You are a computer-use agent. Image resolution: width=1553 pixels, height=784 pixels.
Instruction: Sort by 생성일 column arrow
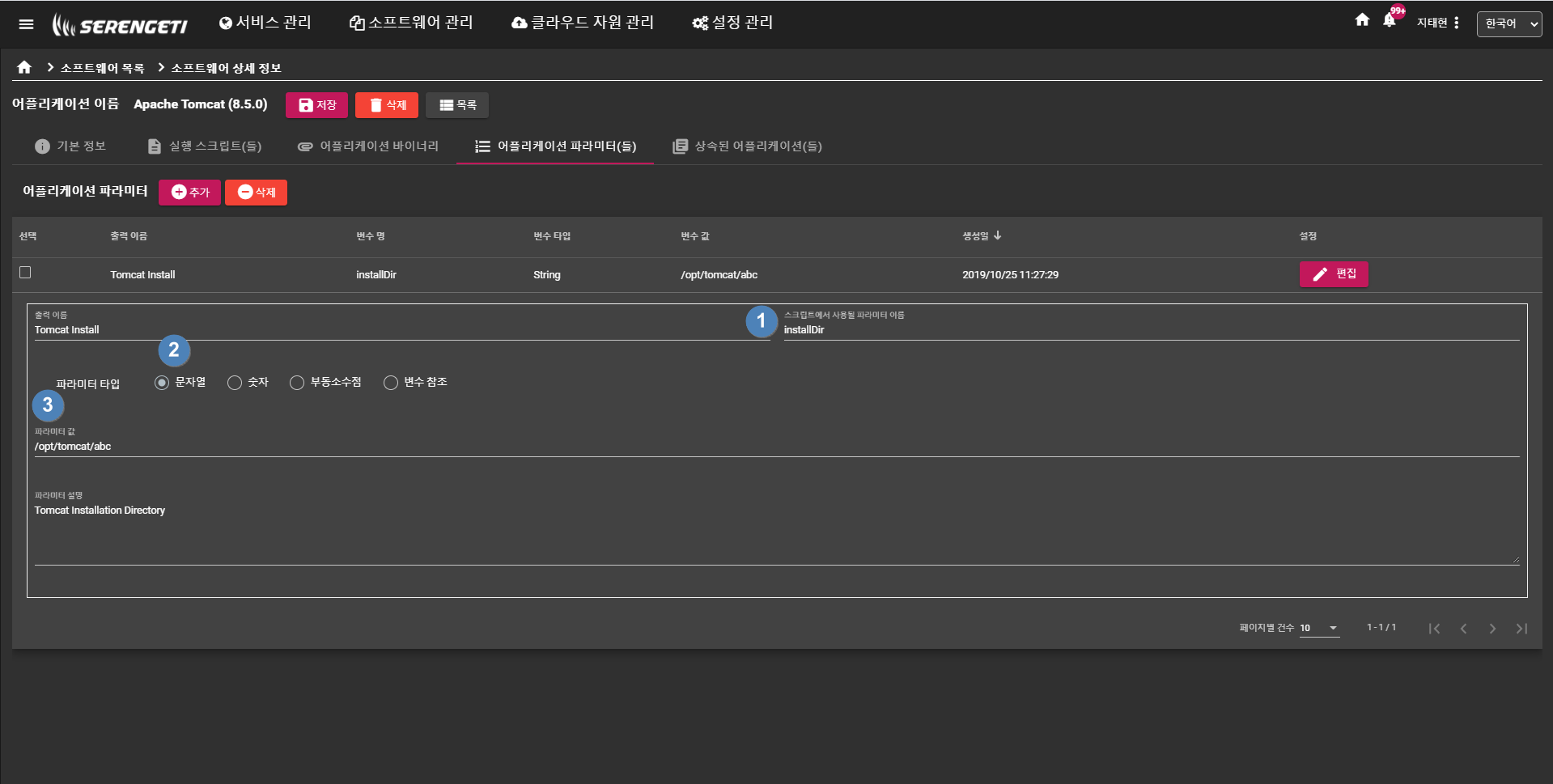point(998,235)
